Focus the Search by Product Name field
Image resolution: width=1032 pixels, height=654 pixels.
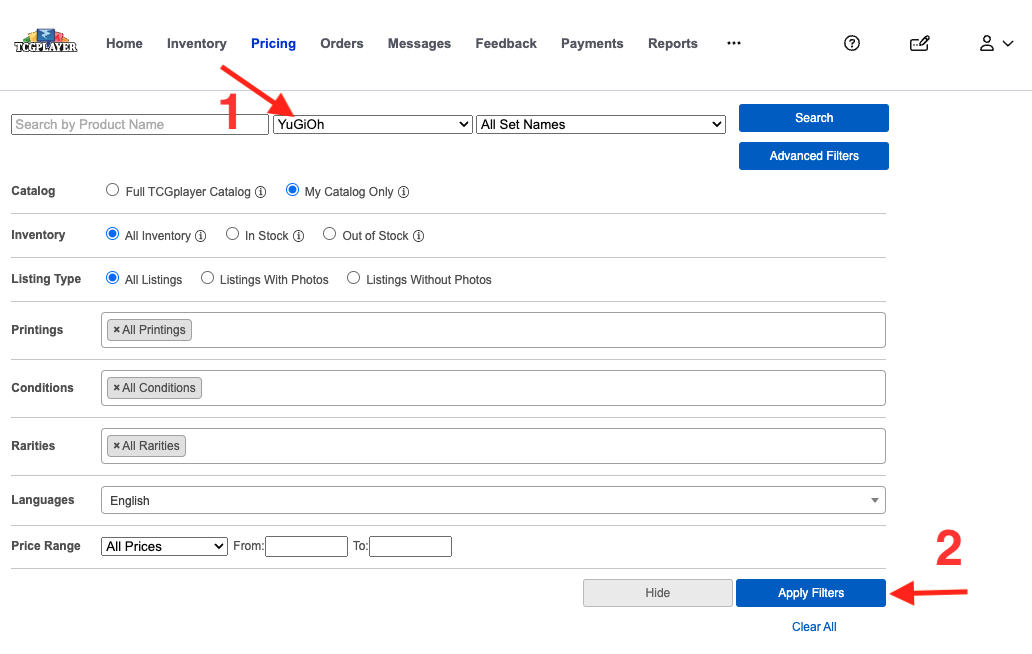tap(140, 124)
